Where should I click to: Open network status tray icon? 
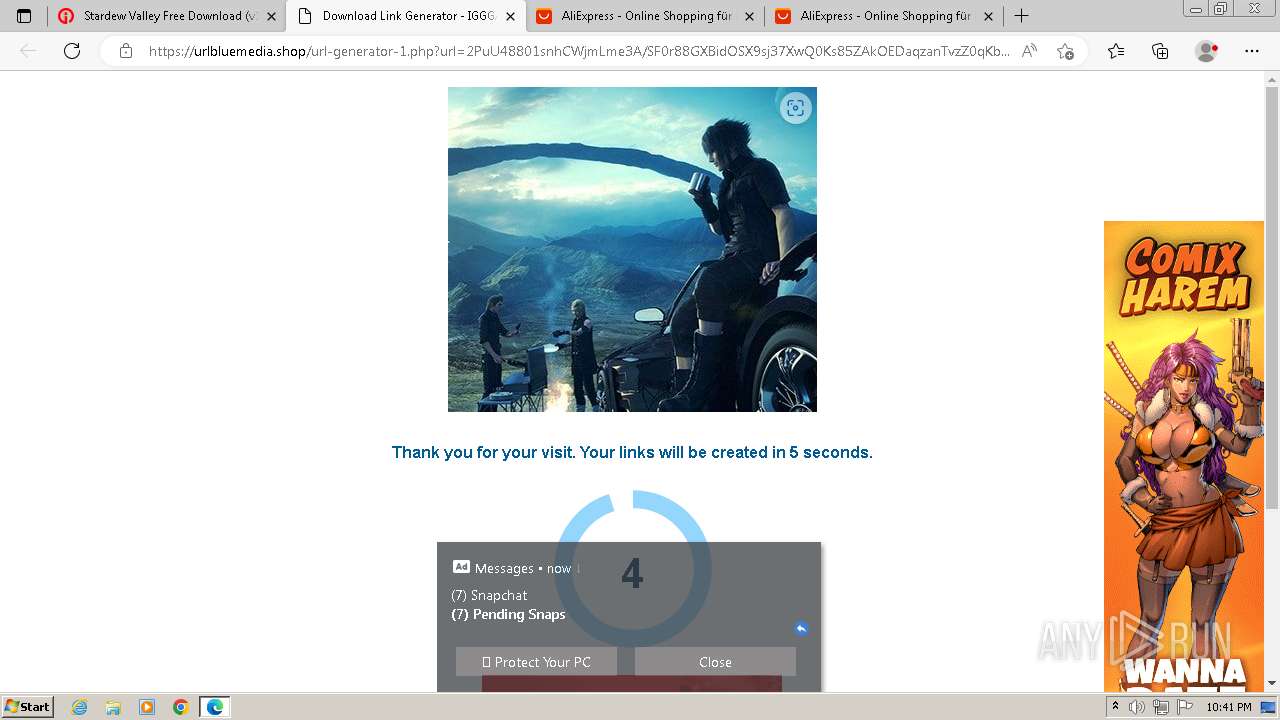[x=1161, y=707]
